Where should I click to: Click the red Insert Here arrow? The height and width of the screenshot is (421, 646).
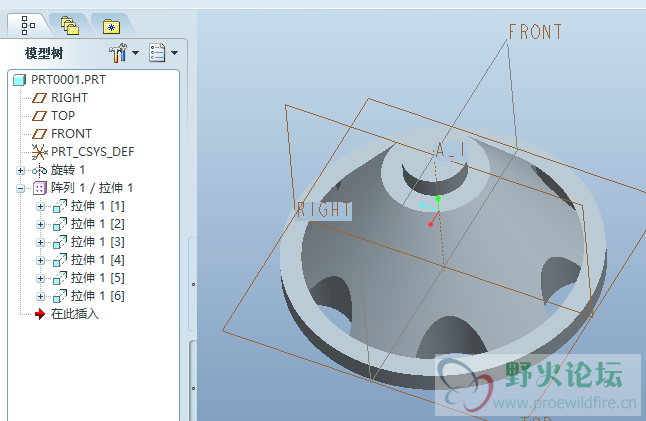[40, 314]
